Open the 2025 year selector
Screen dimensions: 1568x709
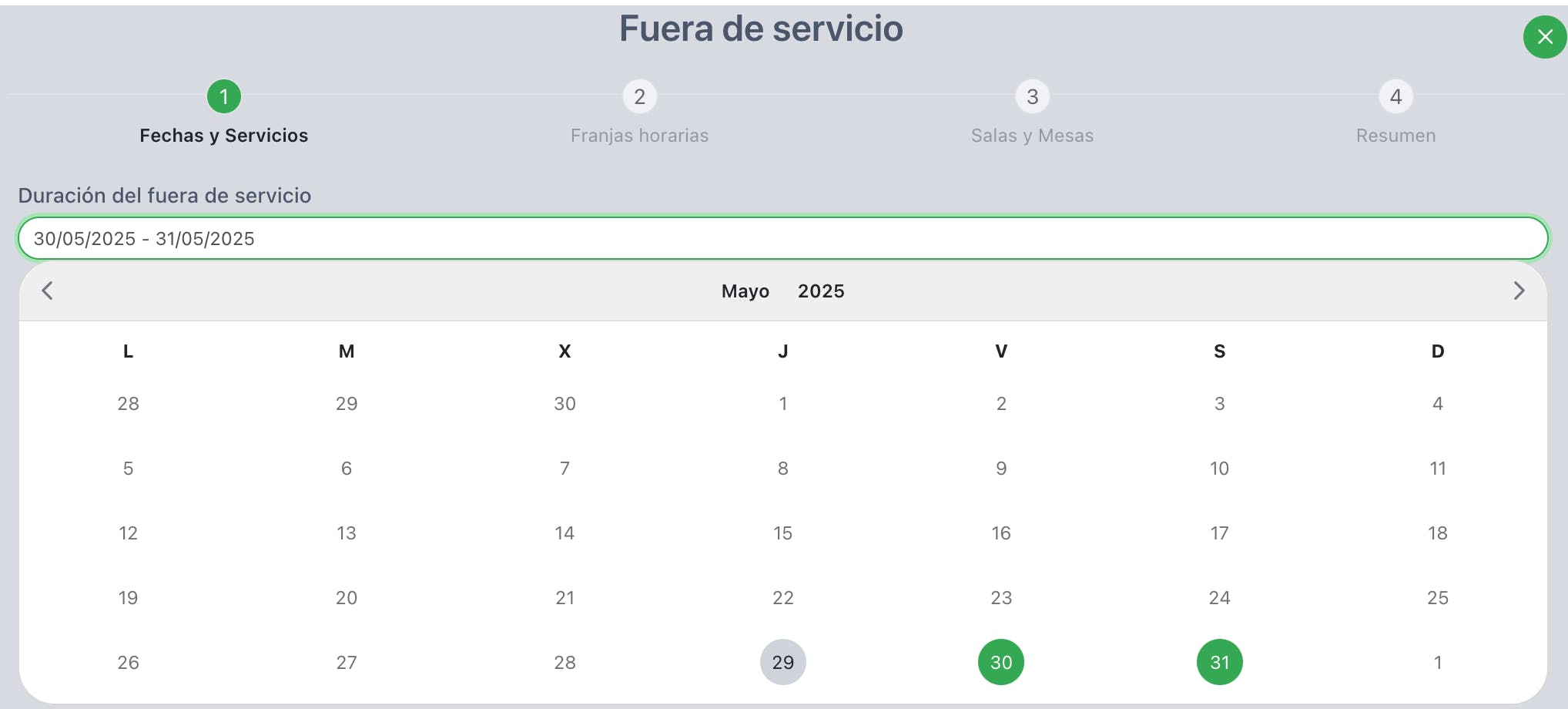pyautogui.click(x=821, y=291)
